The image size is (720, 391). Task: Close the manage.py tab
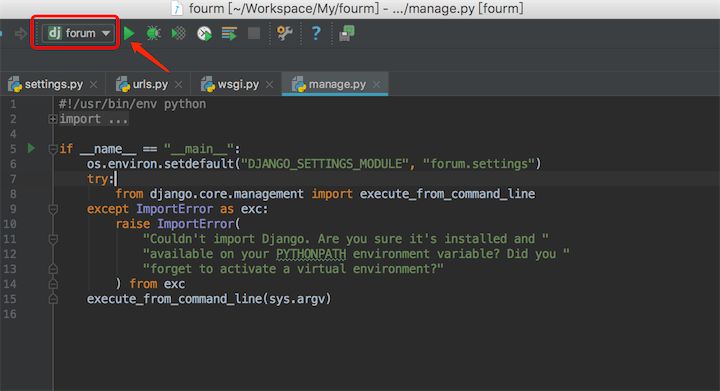pos(377,84)
